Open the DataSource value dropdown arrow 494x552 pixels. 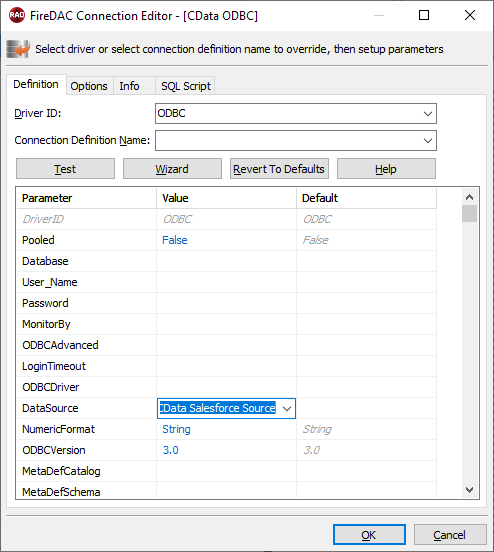pyautogui.click(x=287, y=409)
